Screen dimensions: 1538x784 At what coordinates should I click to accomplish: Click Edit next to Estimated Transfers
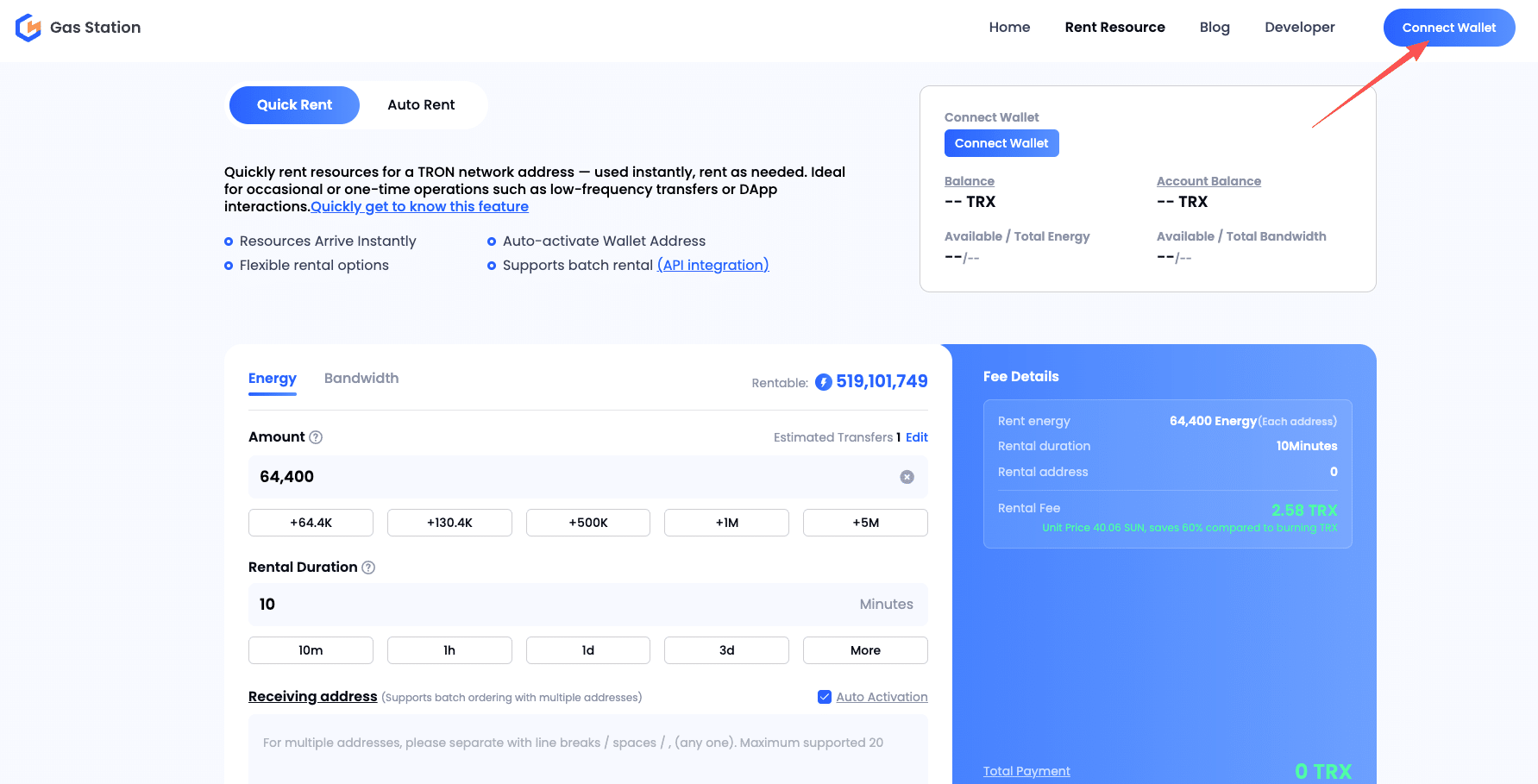pos(917,437)
